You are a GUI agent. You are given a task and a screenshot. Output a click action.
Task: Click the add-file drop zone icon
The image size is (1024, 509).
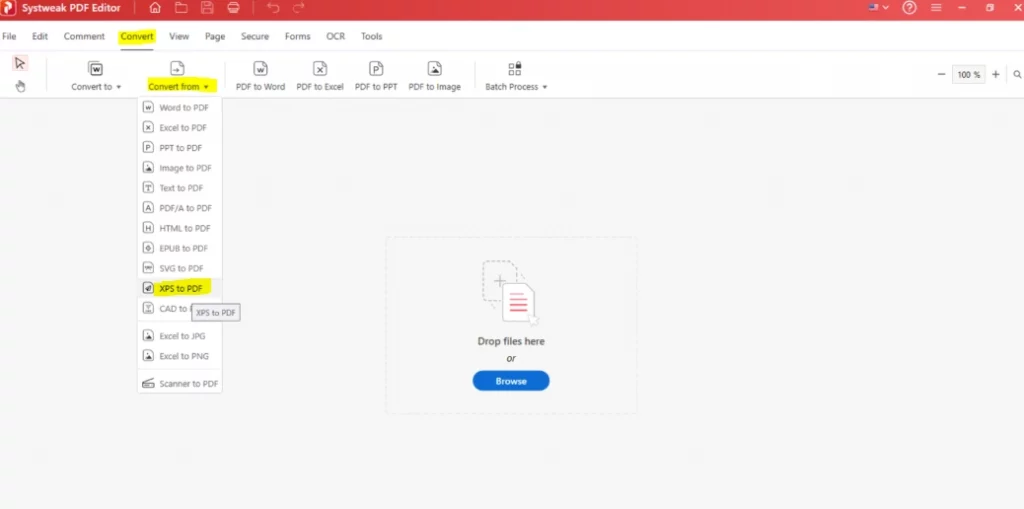(511, 292)
